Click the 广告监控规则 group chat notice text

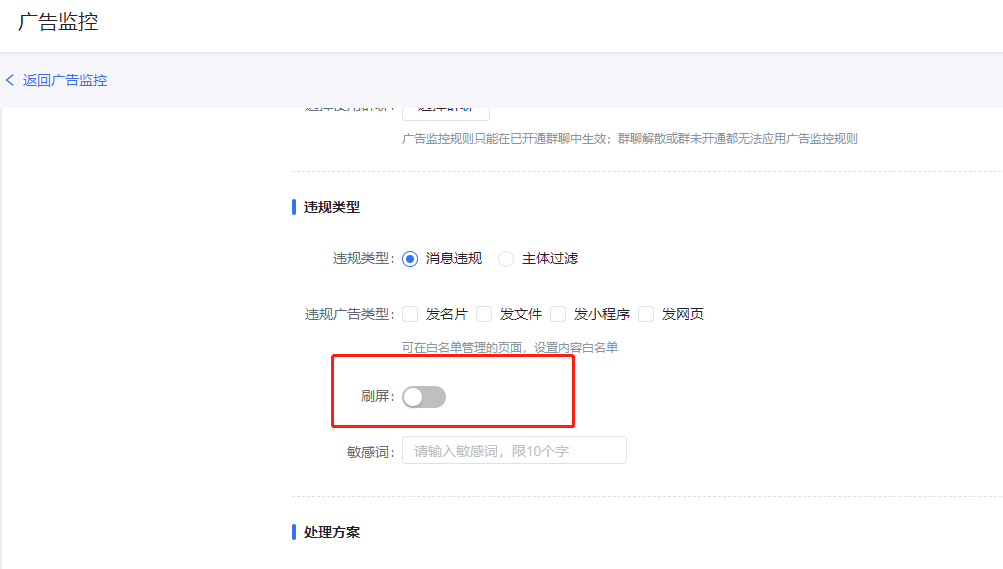click(629, 139)
